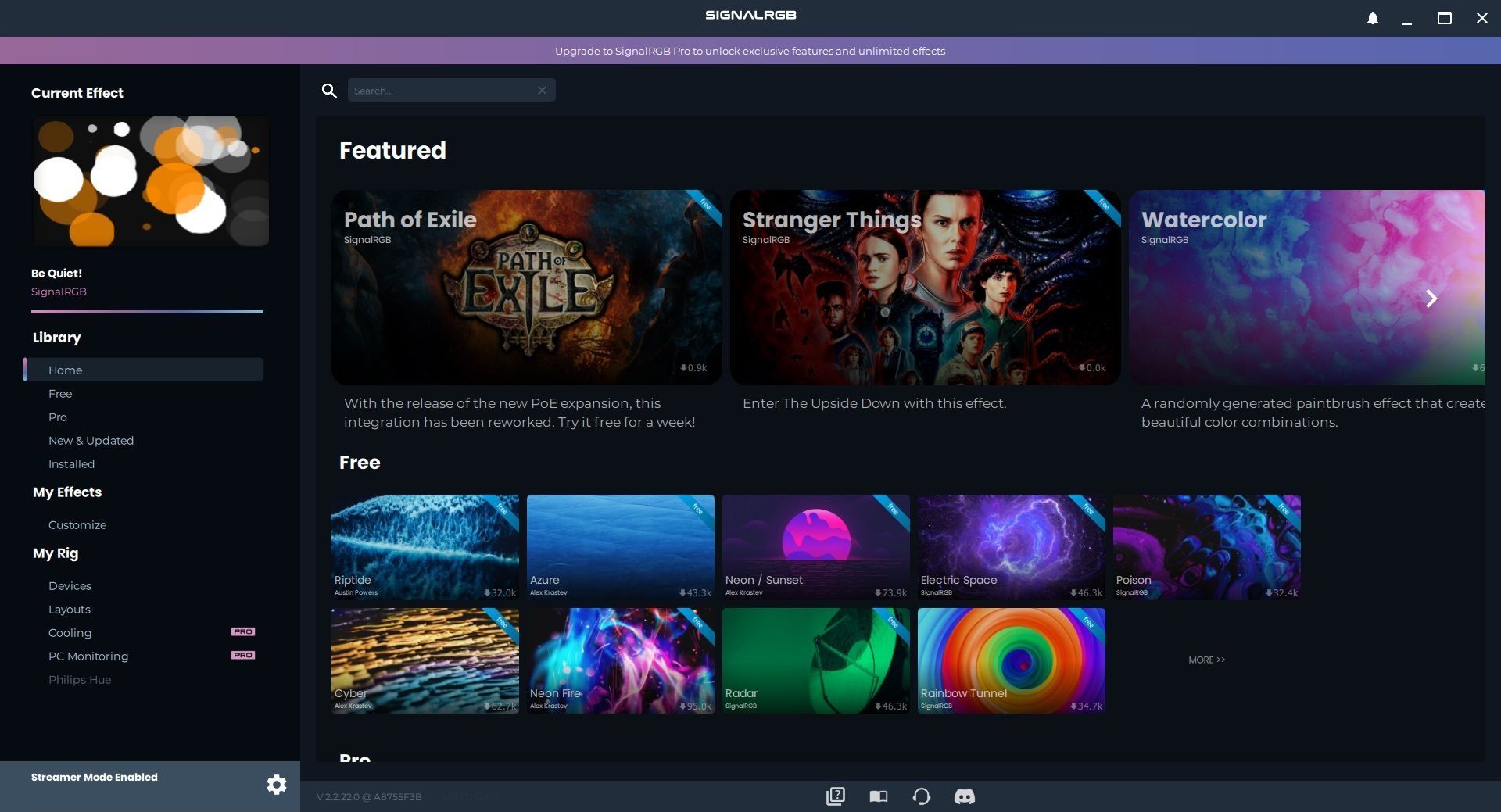Click download count 95.0k on Neon Fire
Screen dimensions: 1501x812
pyautogui.click(x=695, y=706)
